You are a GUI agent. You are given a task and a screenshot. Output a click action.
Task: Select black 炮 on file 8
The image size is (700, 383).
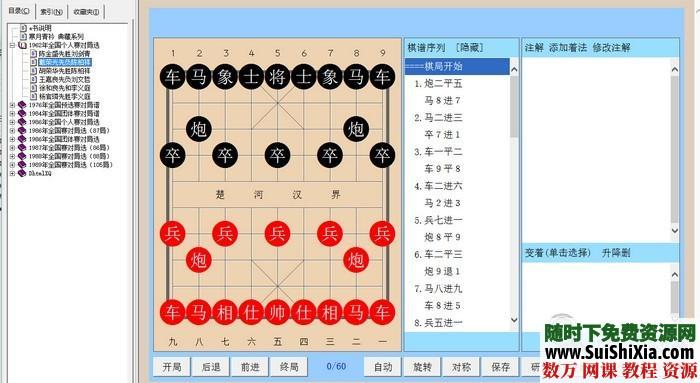[x=356, y=129]
